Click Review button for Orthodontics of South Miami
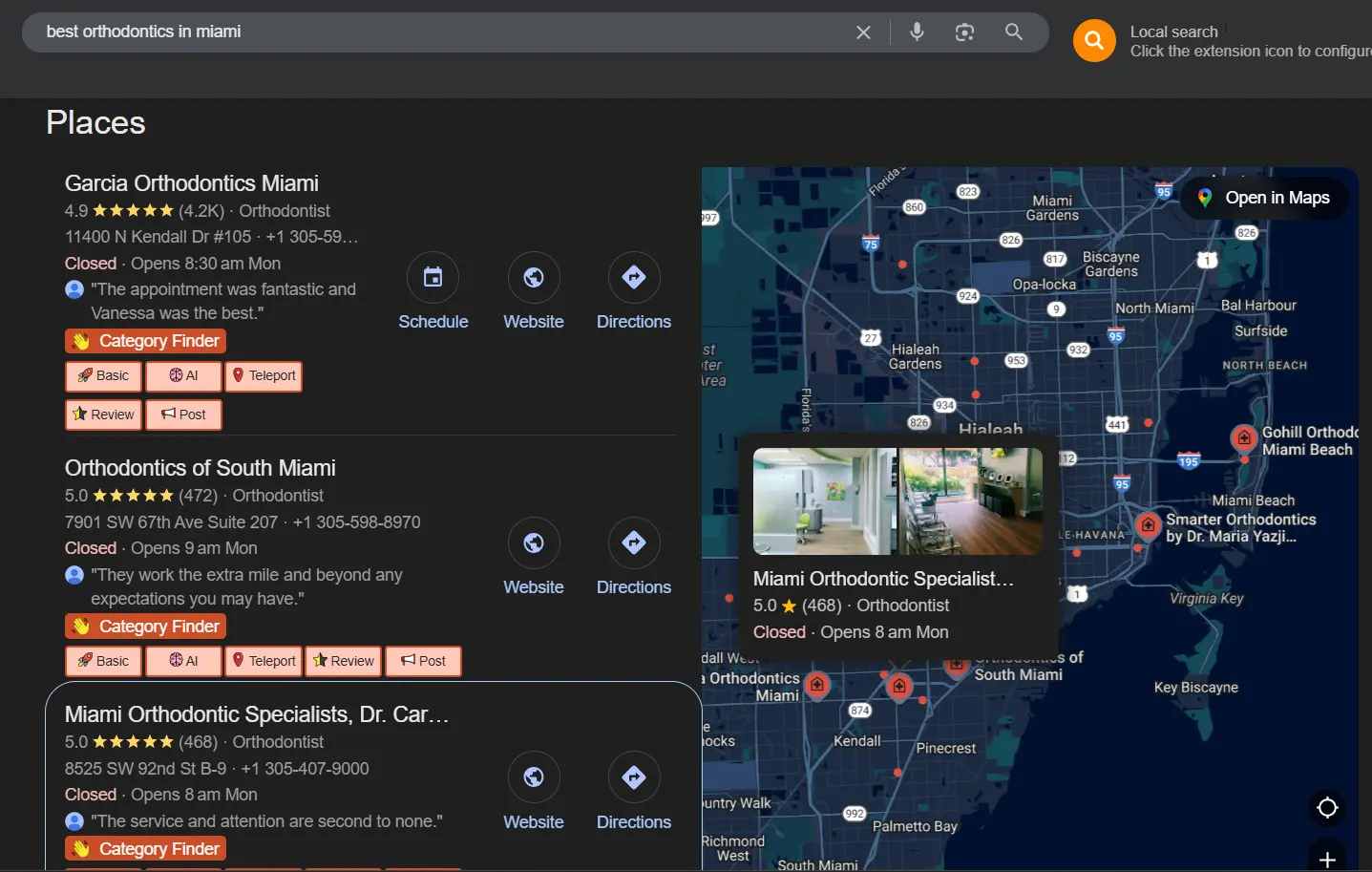1372x872 pixels. pos(343,661)
